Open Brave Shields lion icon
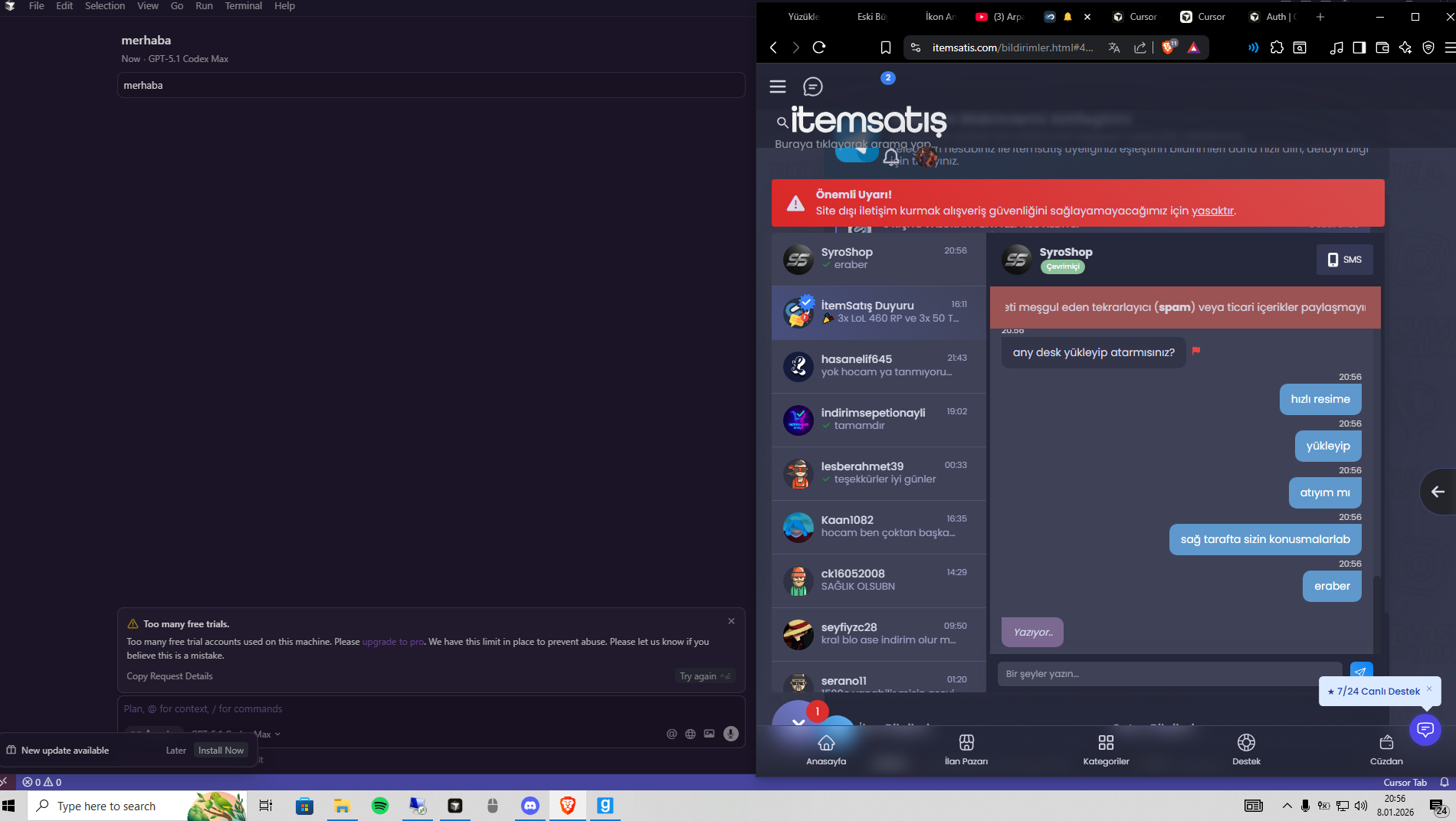 (x=1169, y=47)
